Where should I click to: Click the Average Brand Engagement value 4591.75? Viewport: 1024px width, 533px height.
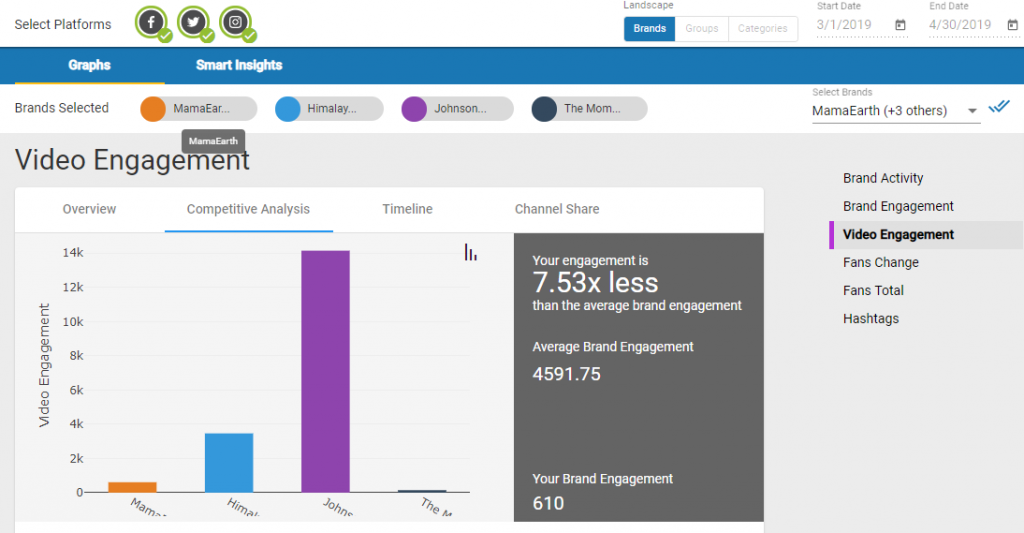566,374
